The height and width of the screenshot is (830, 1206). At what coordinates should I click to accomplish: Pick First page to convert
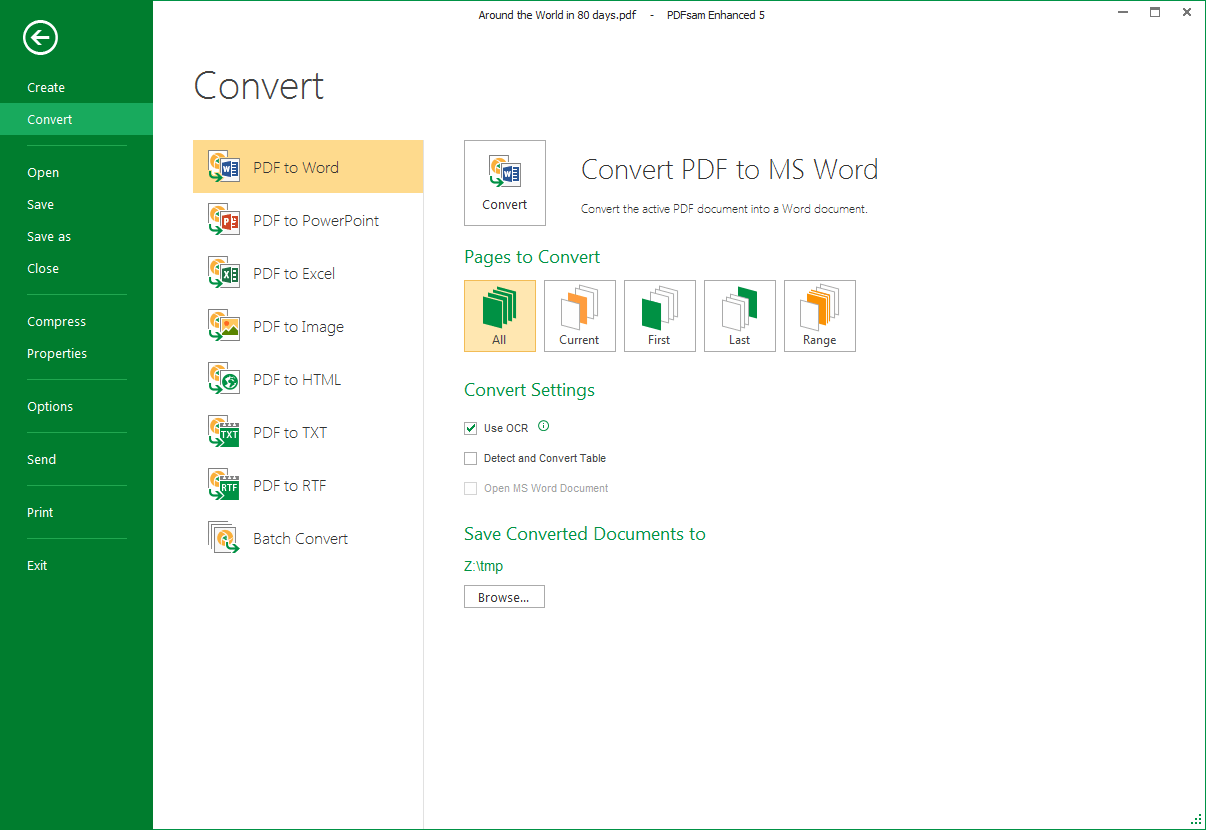[x=660, y=316]
